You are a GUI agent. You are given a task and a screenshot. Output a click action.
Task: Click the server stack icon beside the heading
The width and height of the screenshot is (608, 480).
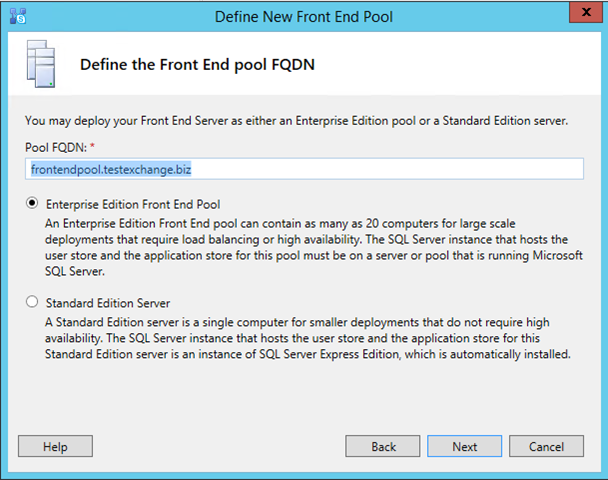41,64
